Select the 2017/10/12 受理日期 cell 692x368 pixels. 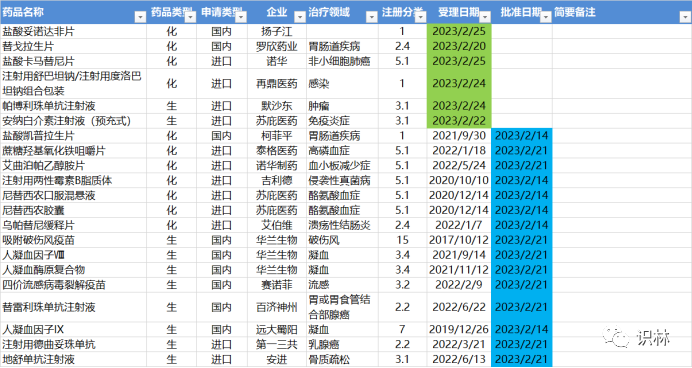tap(459, 240)
